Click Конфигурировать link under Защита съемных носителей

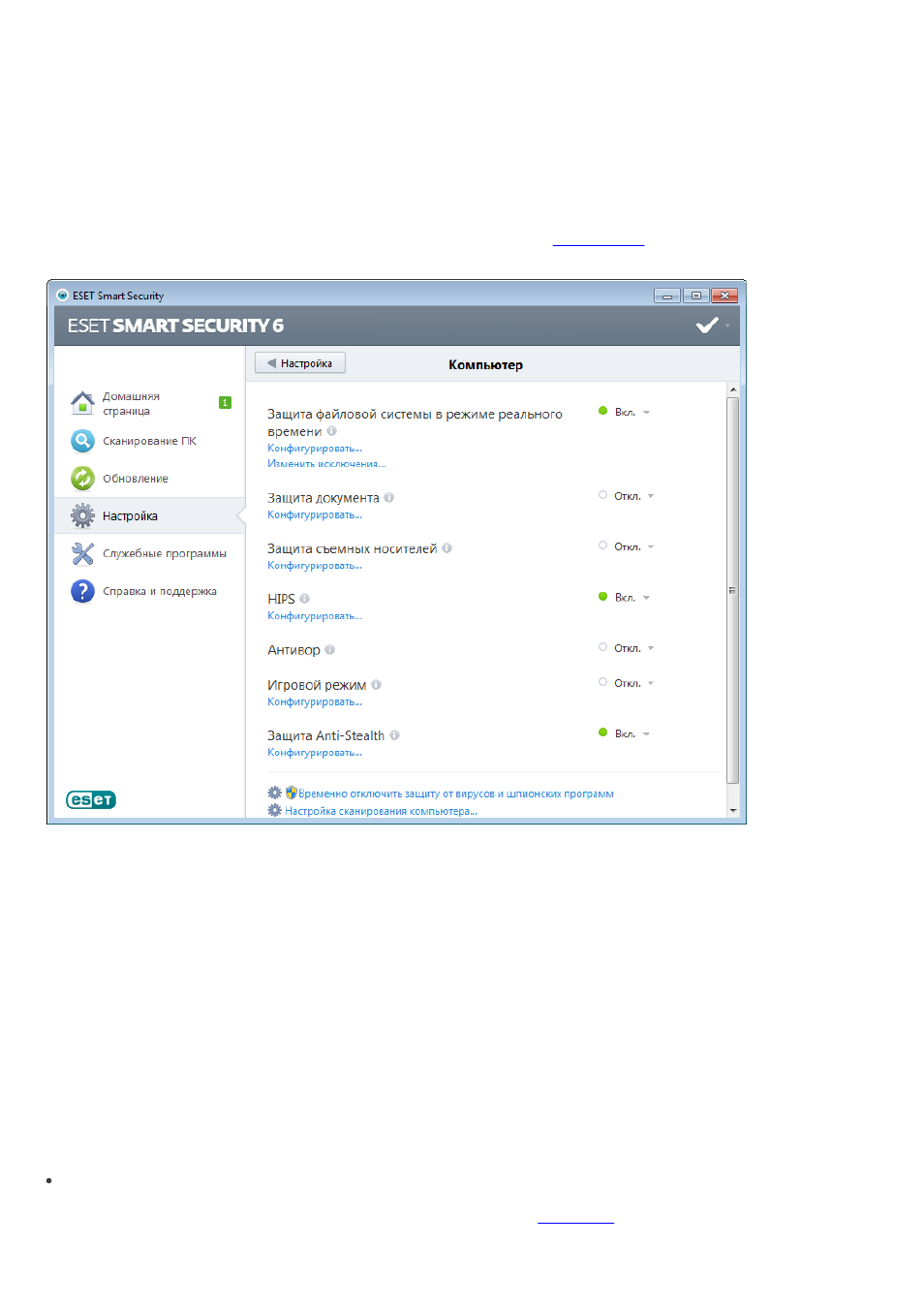point(315,566)
